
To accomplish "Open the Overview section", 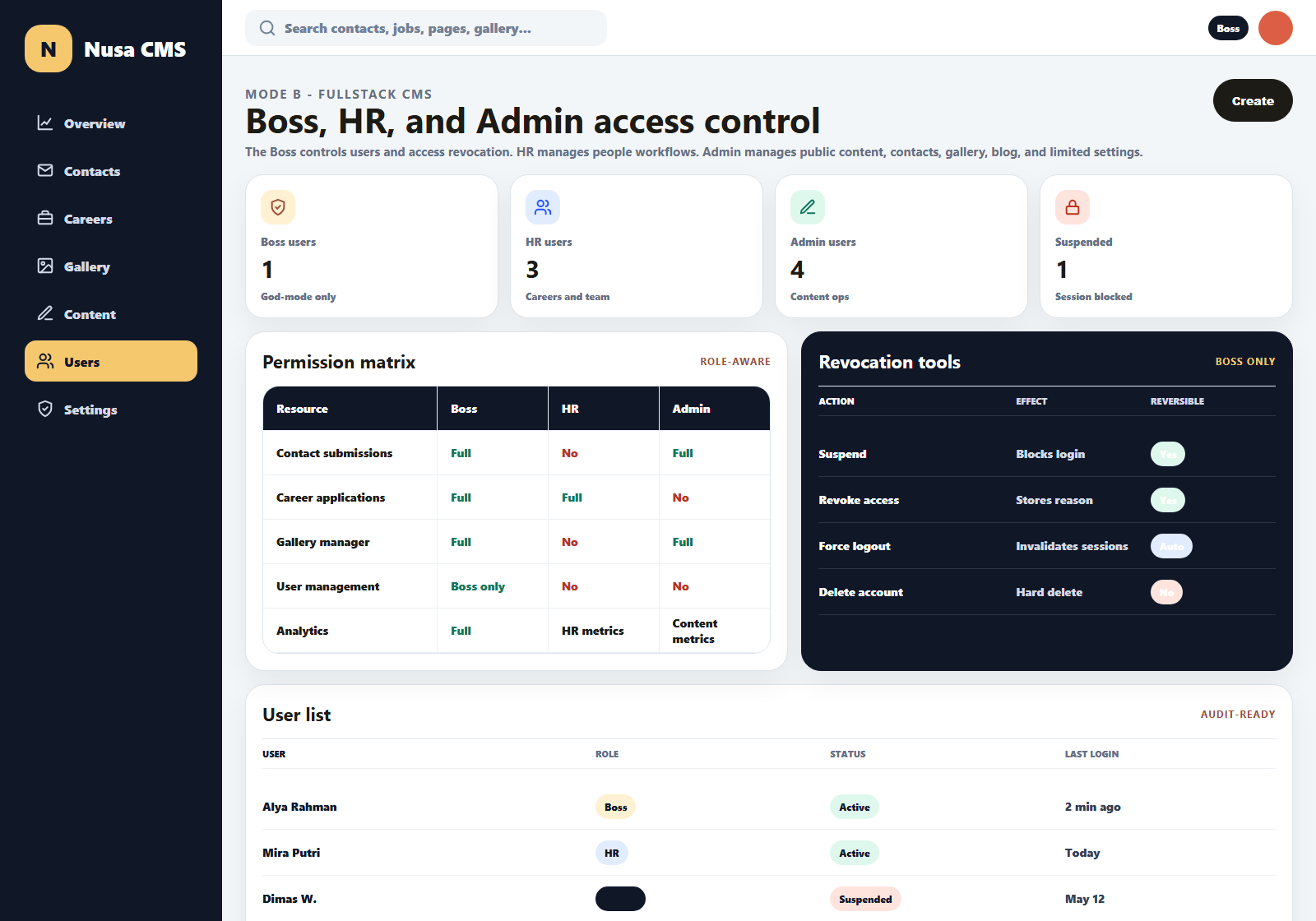I will (111, 123).
